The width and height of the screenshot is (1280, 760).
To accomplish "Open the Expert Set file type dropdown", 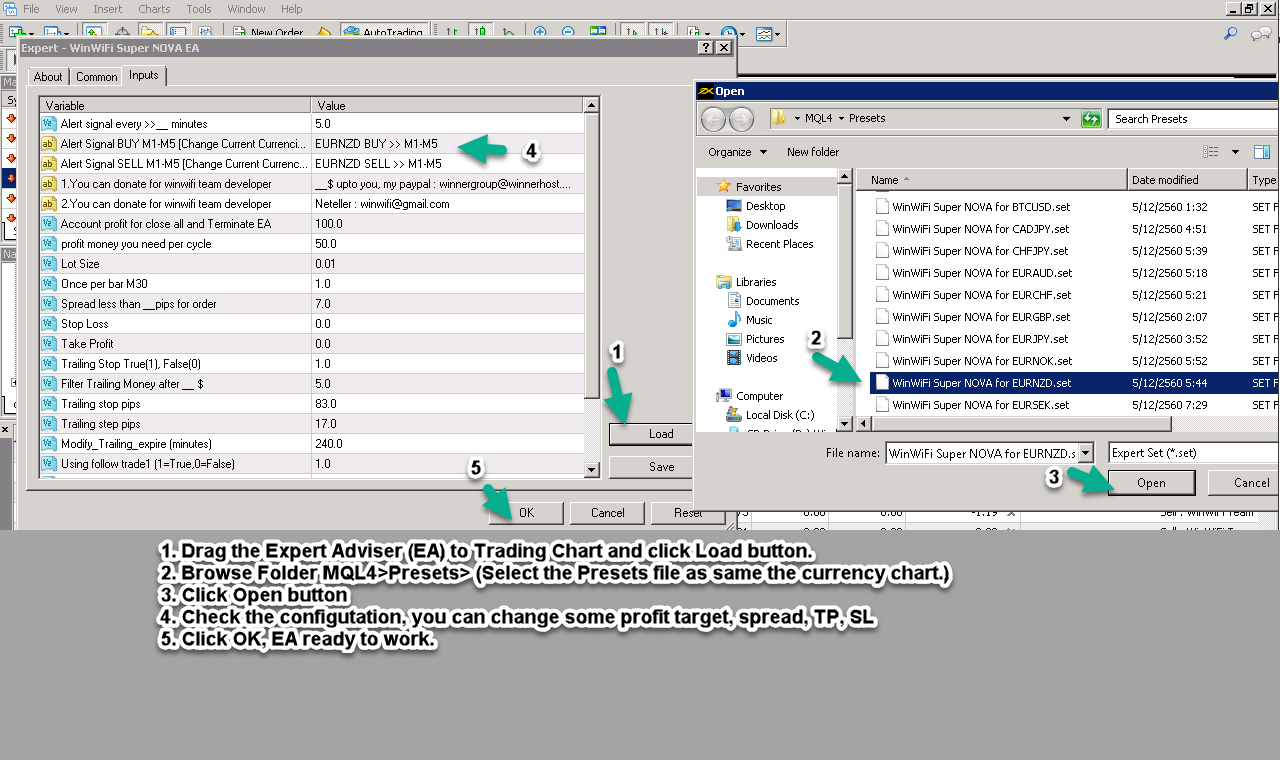I will [1193, 453].
